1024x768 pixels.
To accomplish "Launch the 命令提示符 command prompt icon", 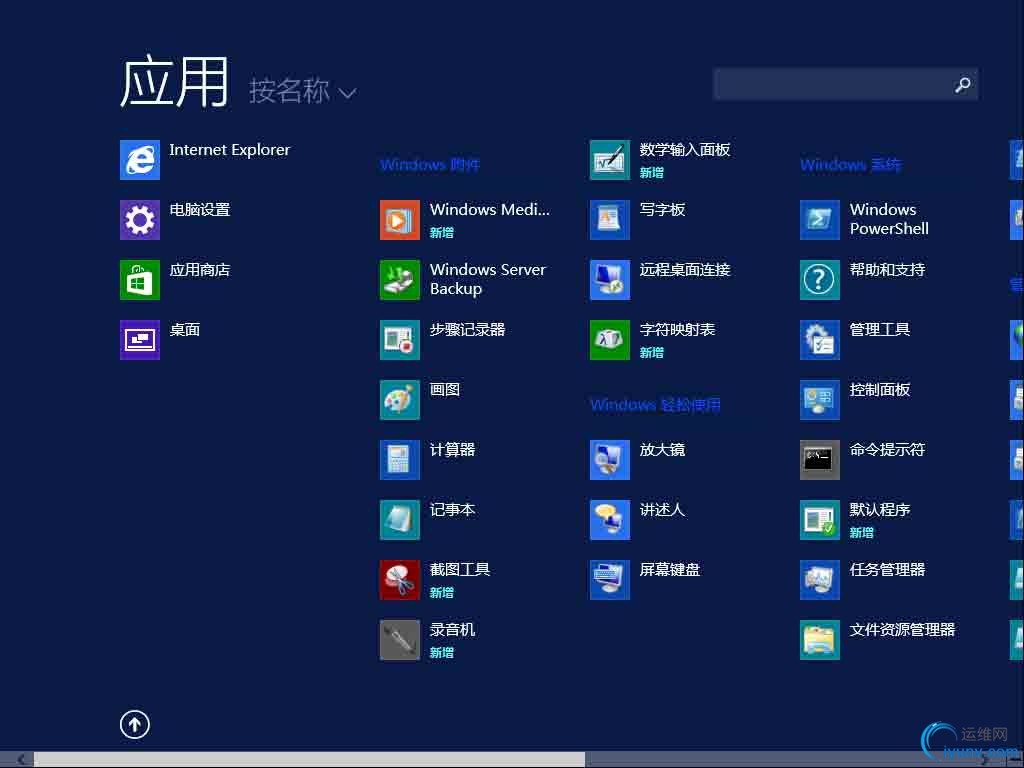I will [820, 460].
